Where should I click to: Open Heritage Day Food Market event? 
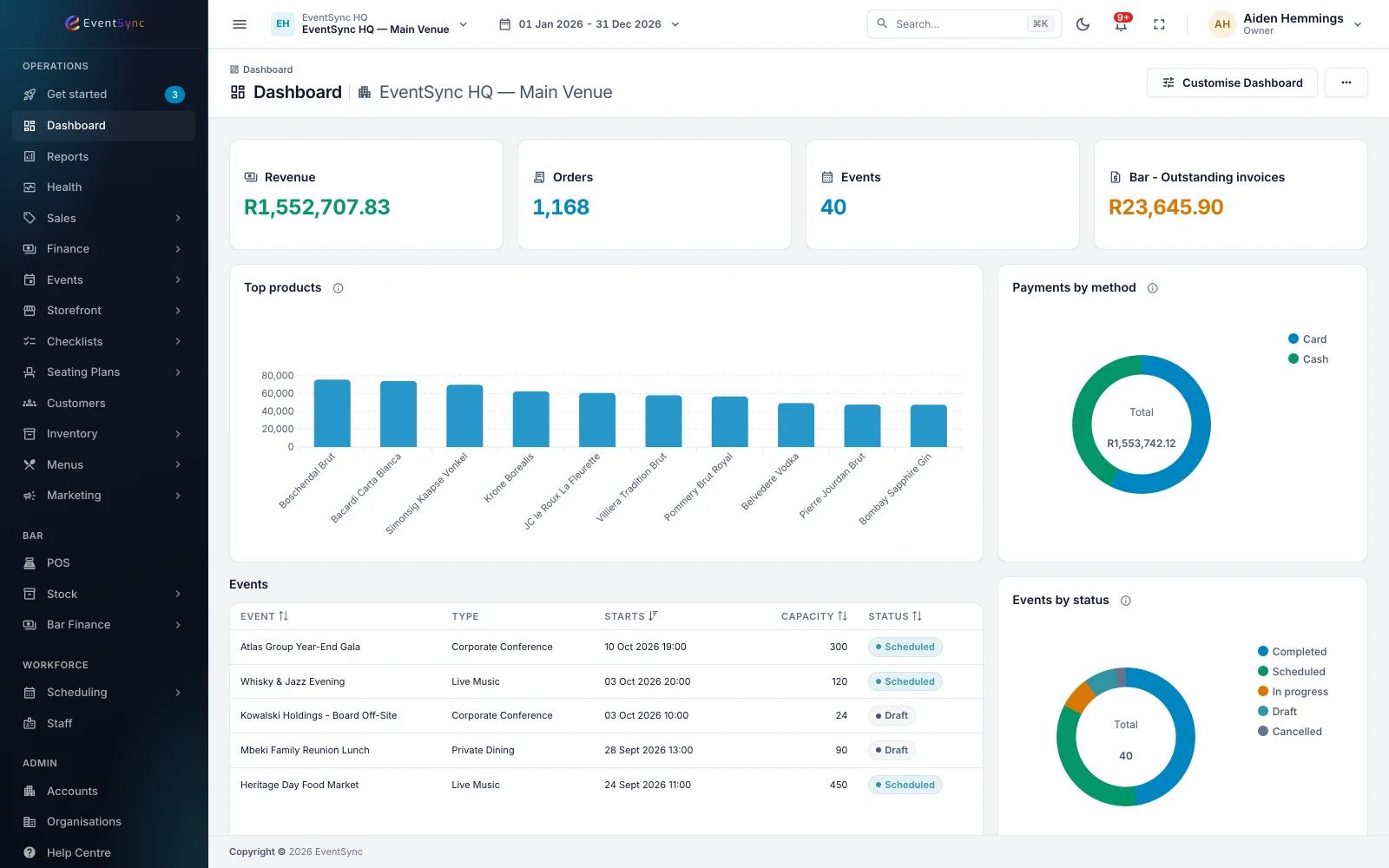point(300,785)
